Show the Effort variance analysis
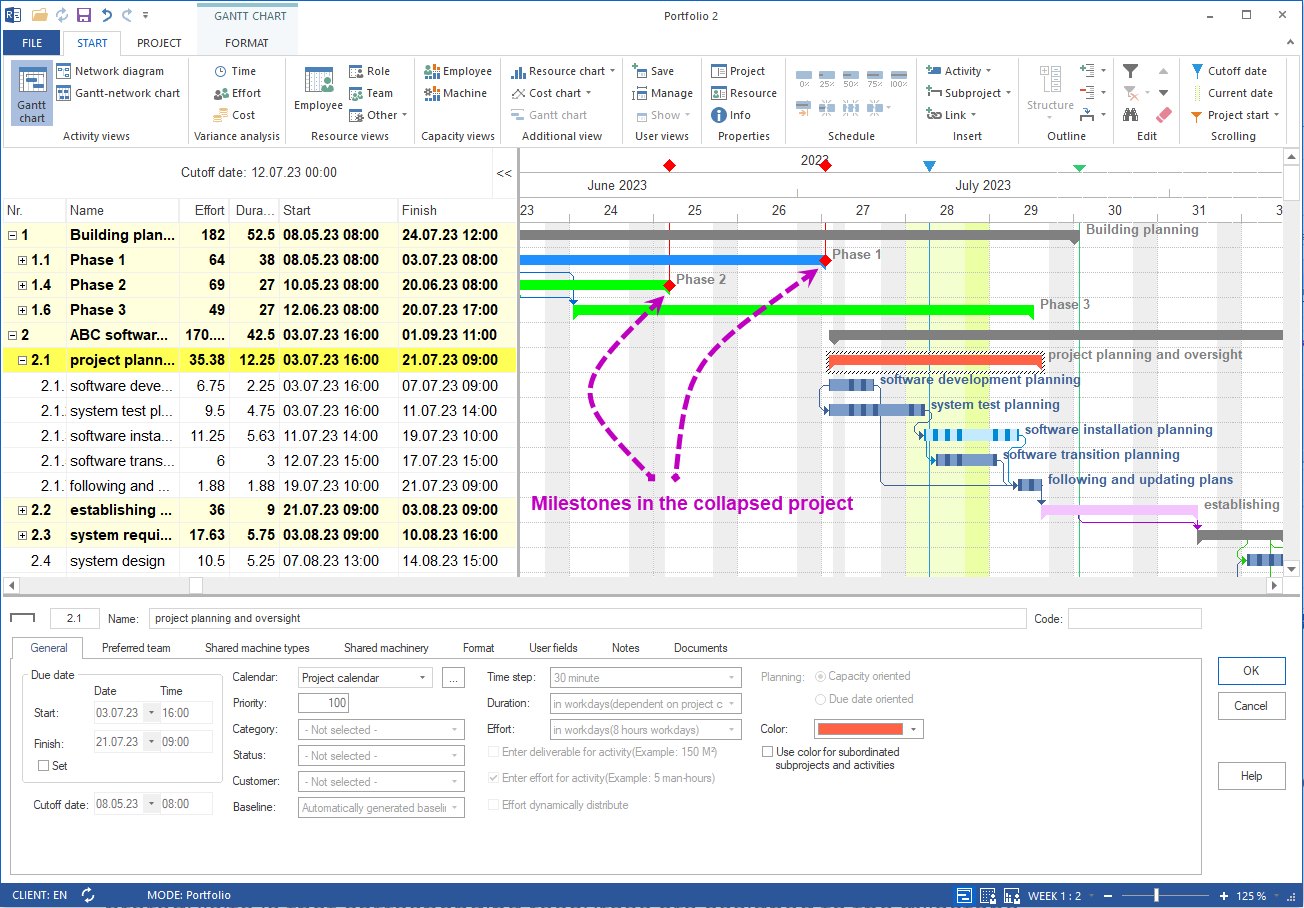 237,93
